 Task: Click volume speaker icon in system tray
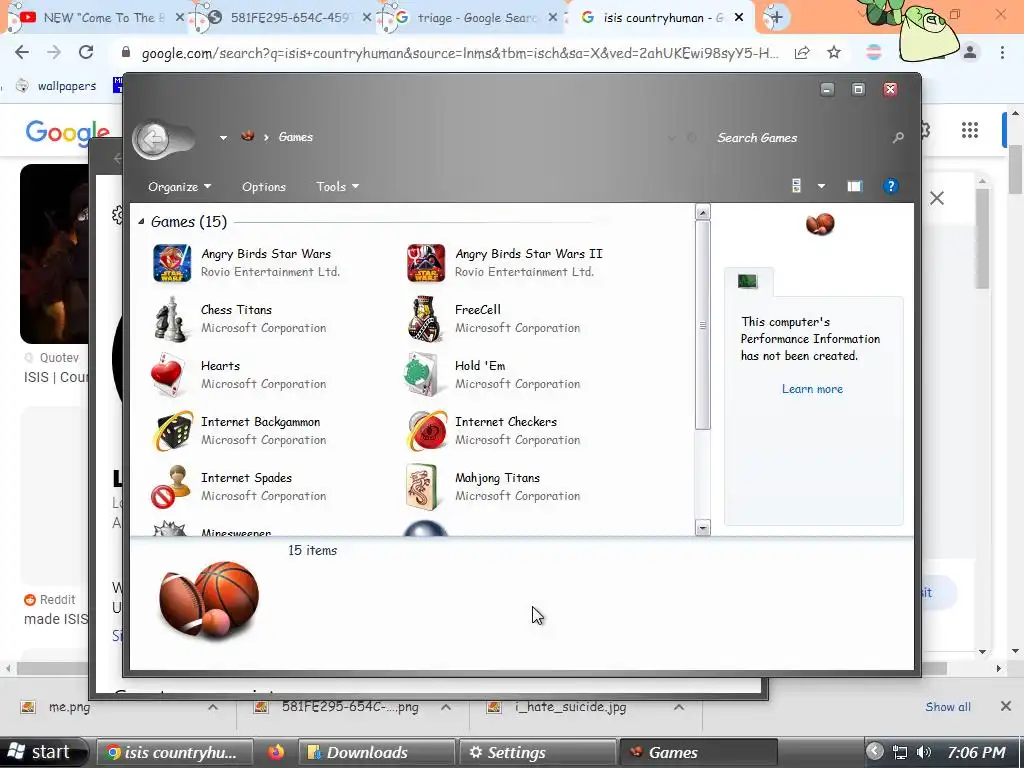click(x=924, y=752)
